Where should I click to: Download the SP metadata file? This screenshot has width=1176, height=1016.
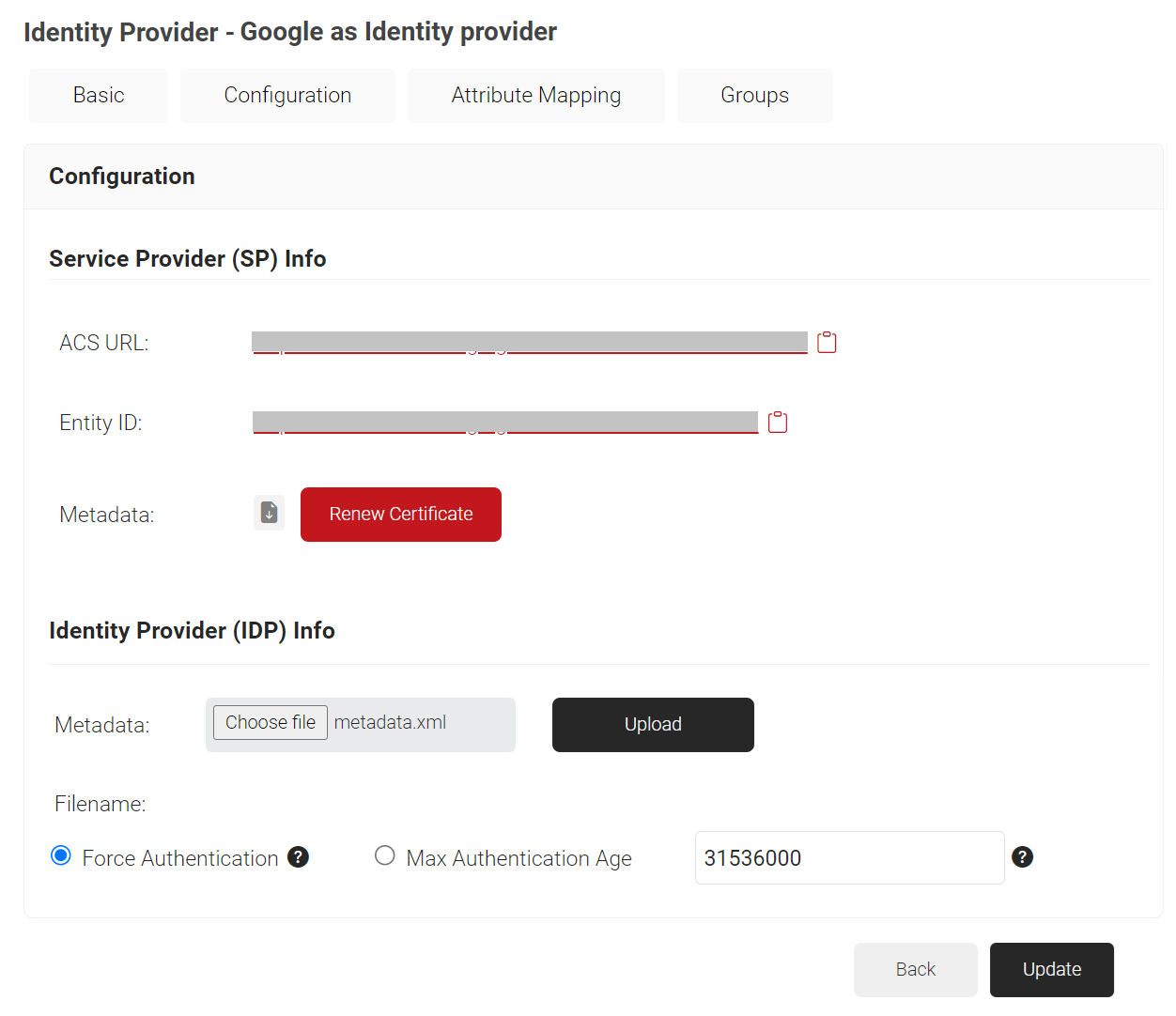(x=269, y=514)
